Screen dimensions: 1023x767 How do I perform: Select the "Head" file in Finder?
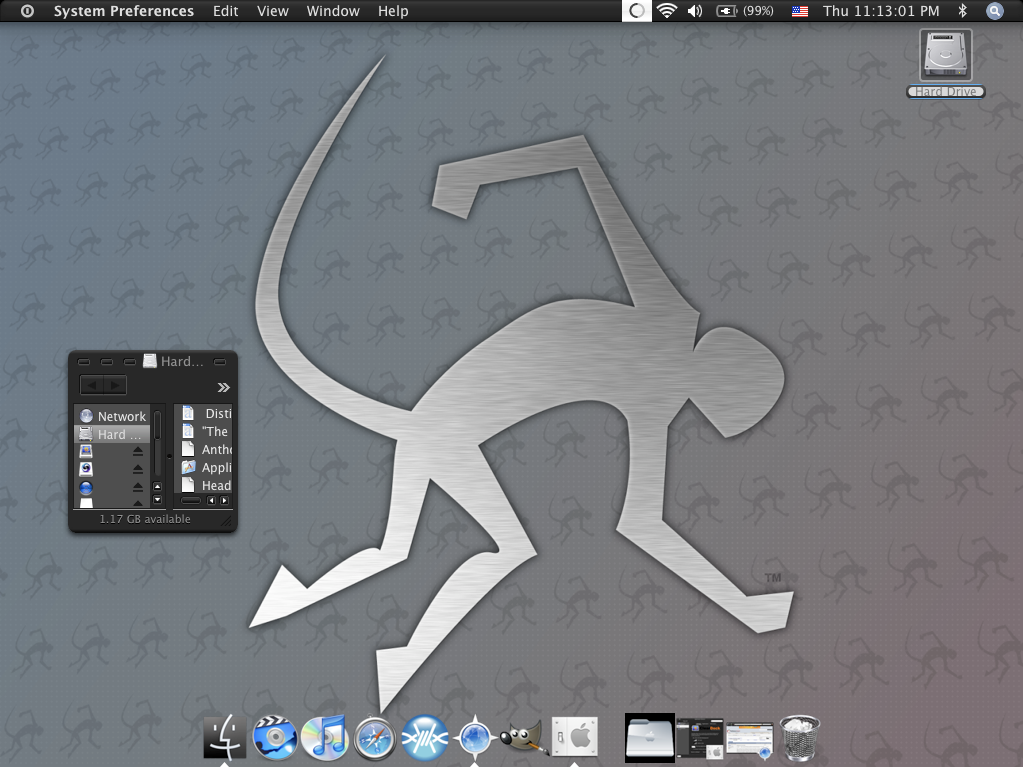[207, 485]
